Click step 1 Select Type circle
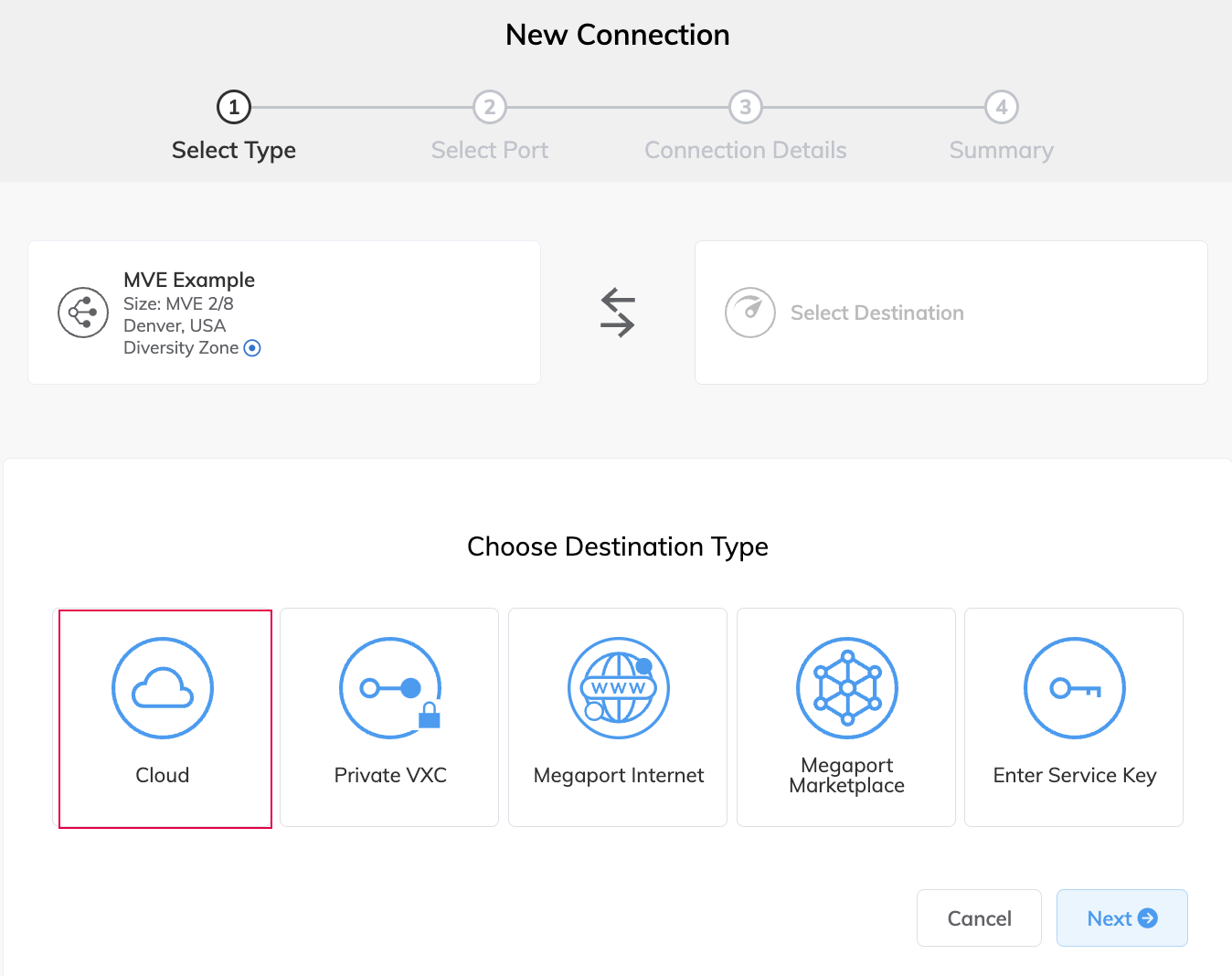 pyautogui.click(x=233, y=106)
